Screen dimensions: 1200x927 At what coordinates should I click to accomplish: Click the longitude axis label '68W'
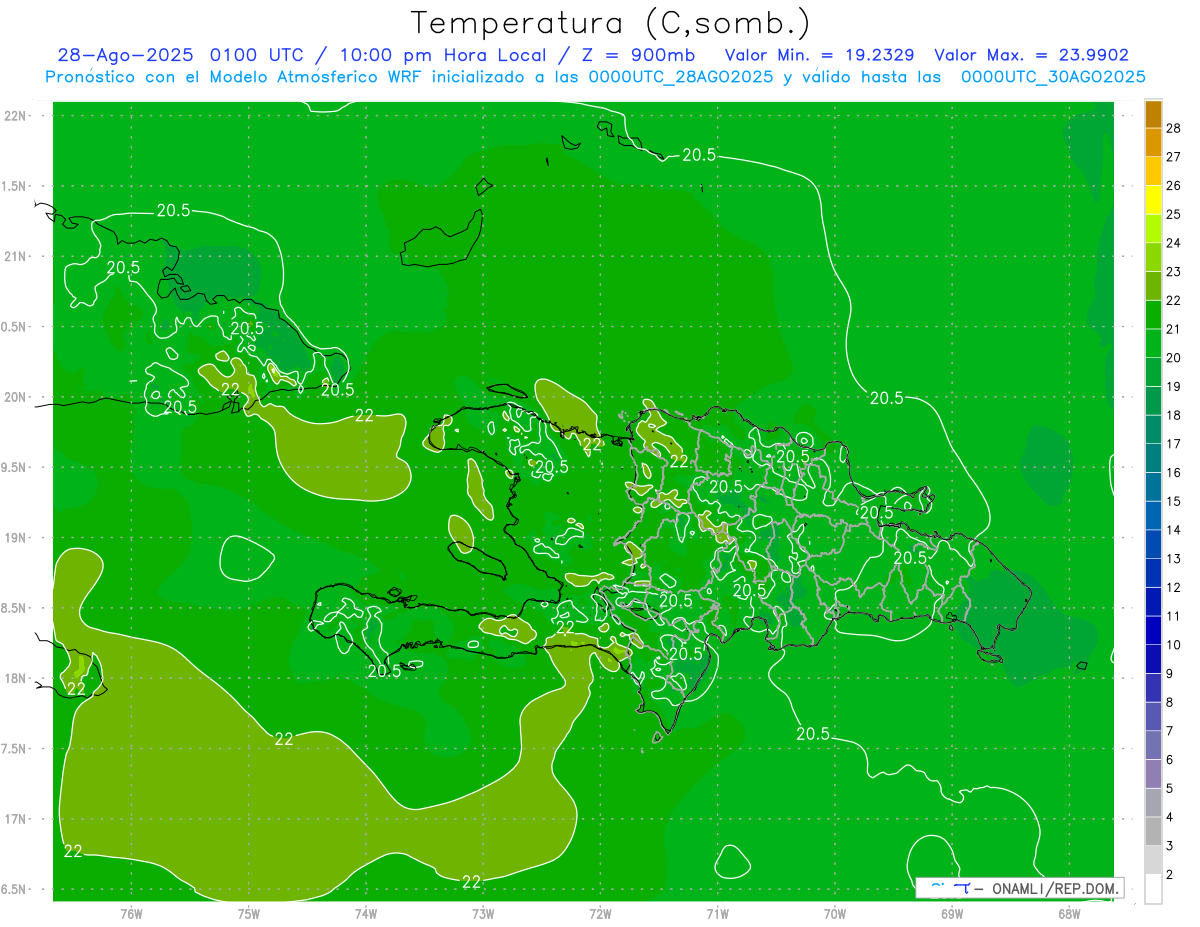1069,913
